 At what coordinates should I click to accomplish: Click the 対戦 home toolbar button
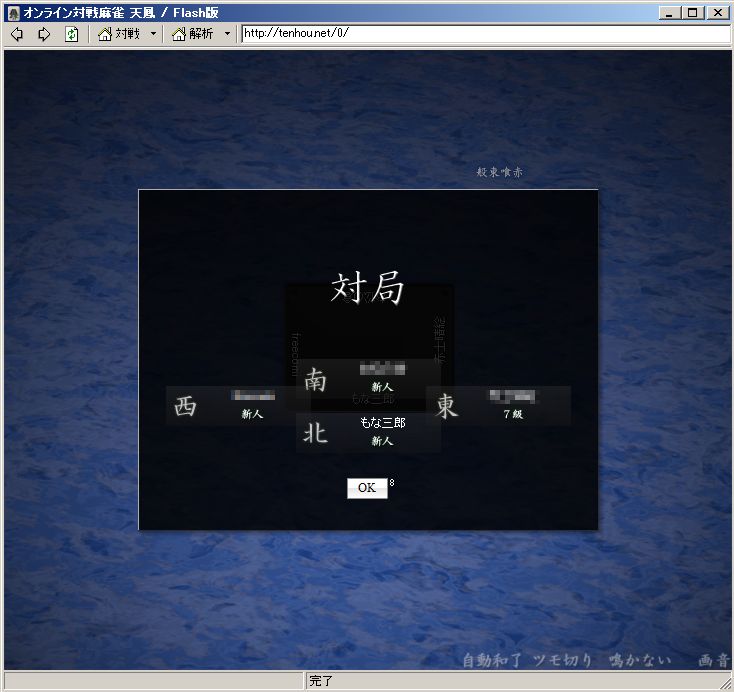119,34
